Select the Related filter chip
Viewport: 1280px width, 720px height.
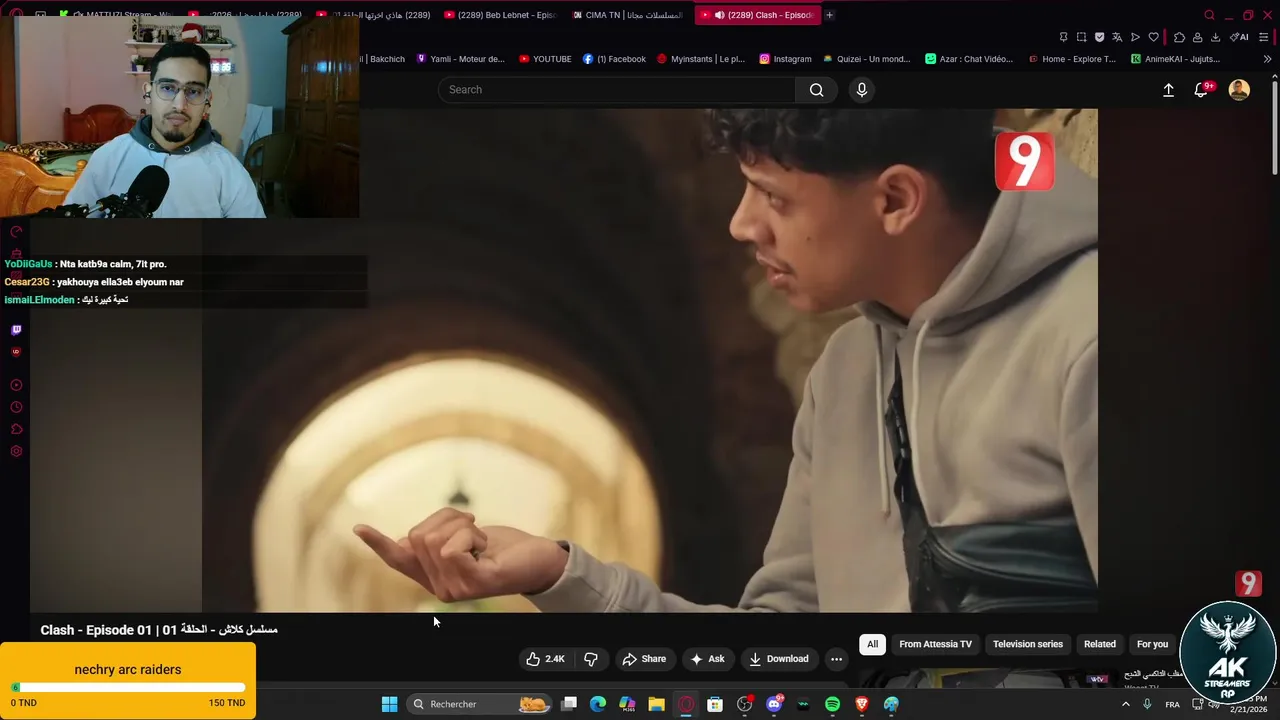(x=1100, y=644)
